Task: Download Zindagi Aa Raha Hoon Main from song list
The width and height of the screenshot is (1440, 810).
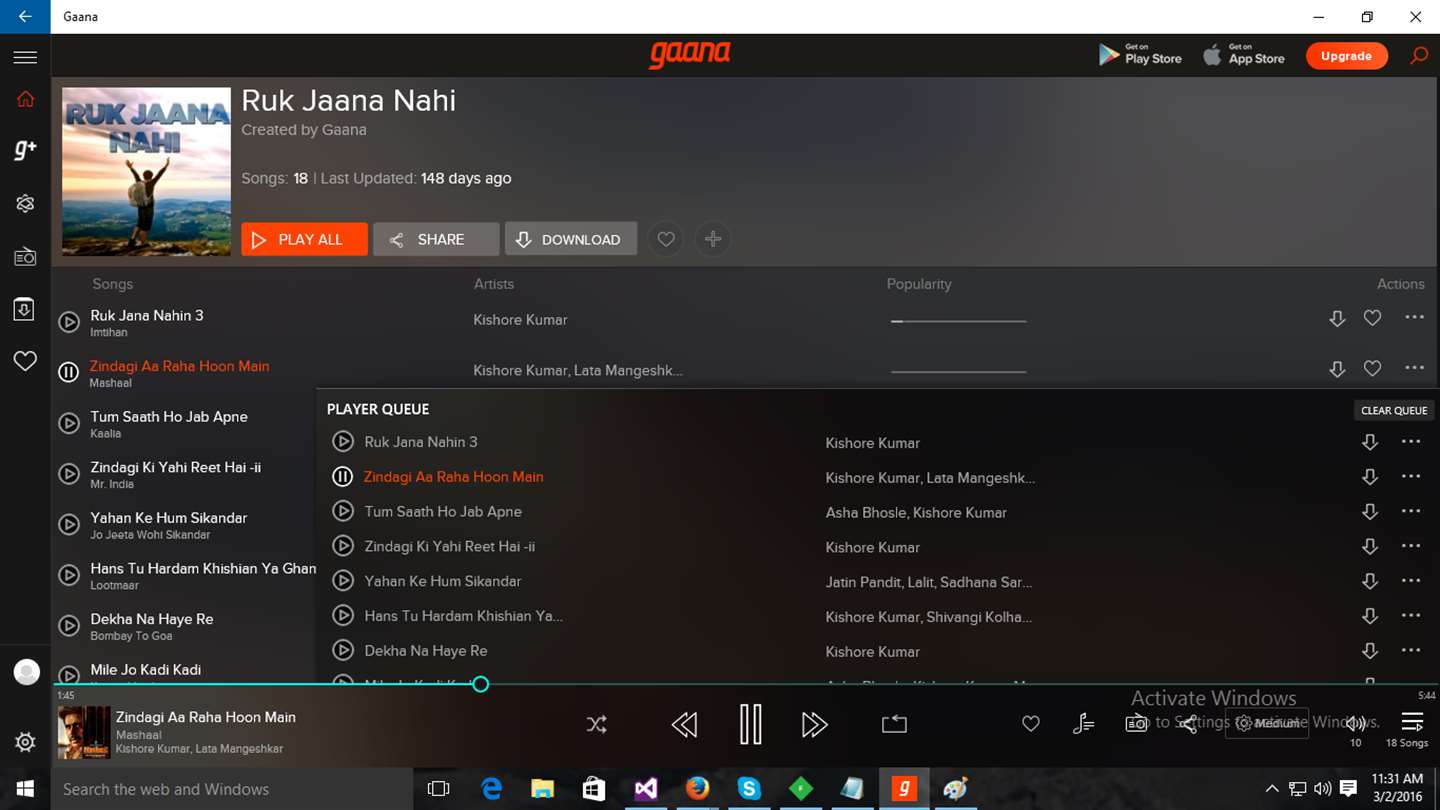Action: coord(1337,370)
